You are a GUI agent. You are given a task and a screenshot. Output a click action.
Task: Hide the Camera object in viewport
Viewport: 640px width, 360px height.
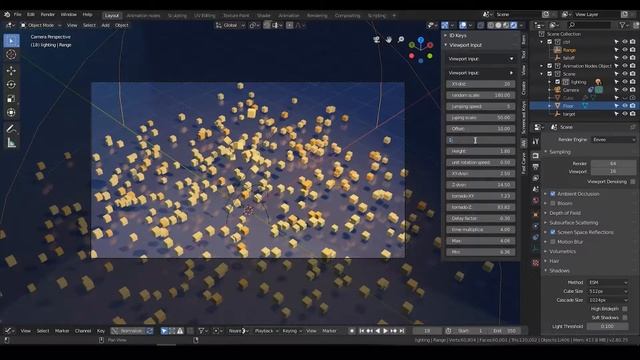pyautogui.click(x=624, y=90)
